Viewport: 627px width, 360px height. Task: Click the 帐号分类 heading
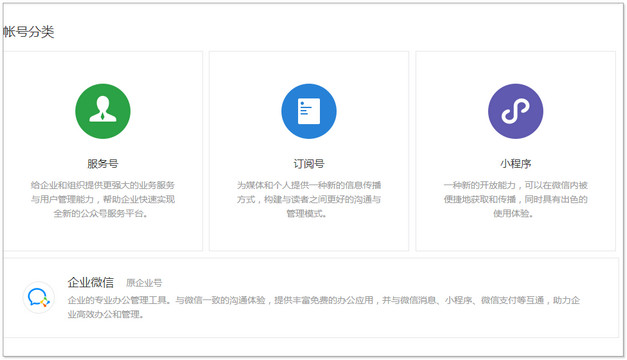tap(28, 32)
